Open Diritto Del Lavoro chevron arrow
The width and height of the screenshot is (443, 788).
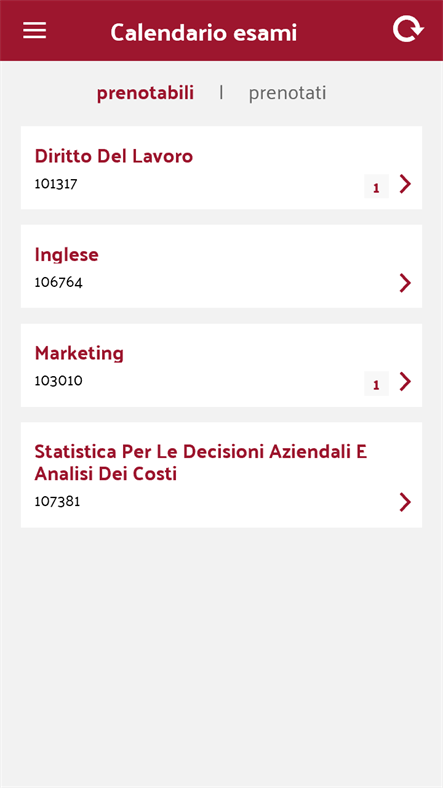[405, 184]
